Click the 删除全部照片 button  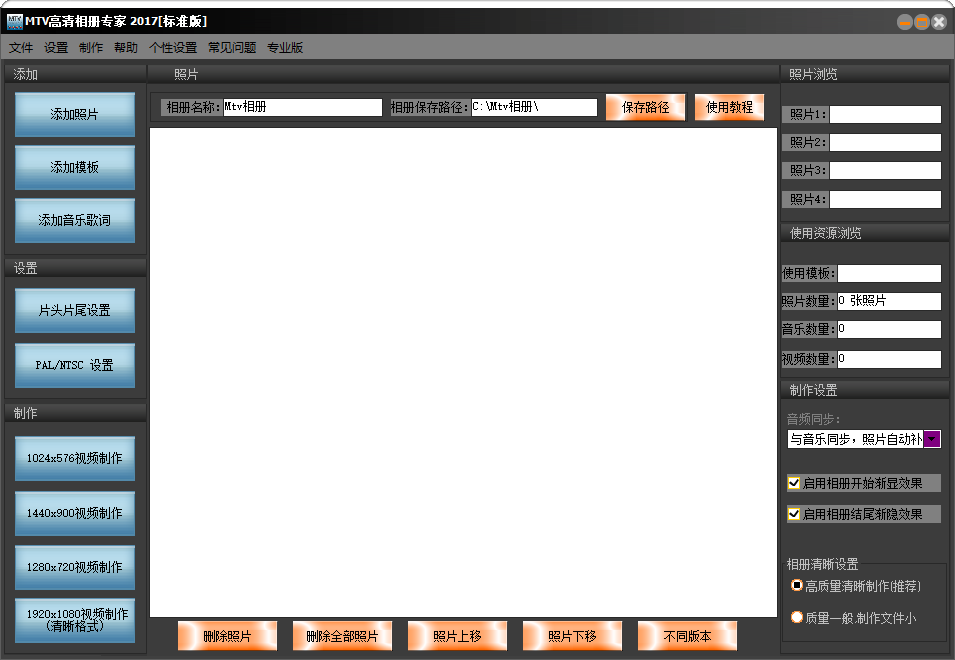tap(342, 636)
